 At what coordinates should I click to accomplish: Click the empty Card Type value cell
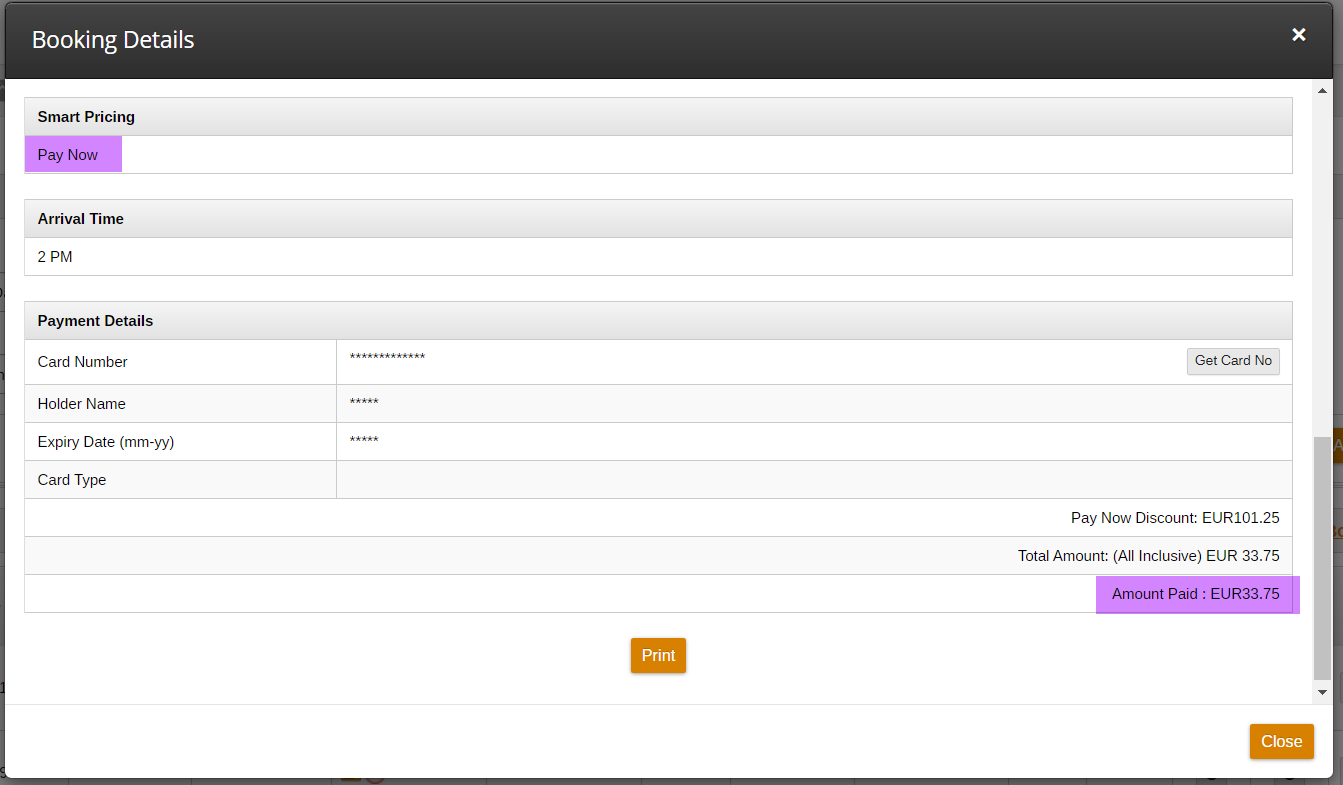(813, 480)
